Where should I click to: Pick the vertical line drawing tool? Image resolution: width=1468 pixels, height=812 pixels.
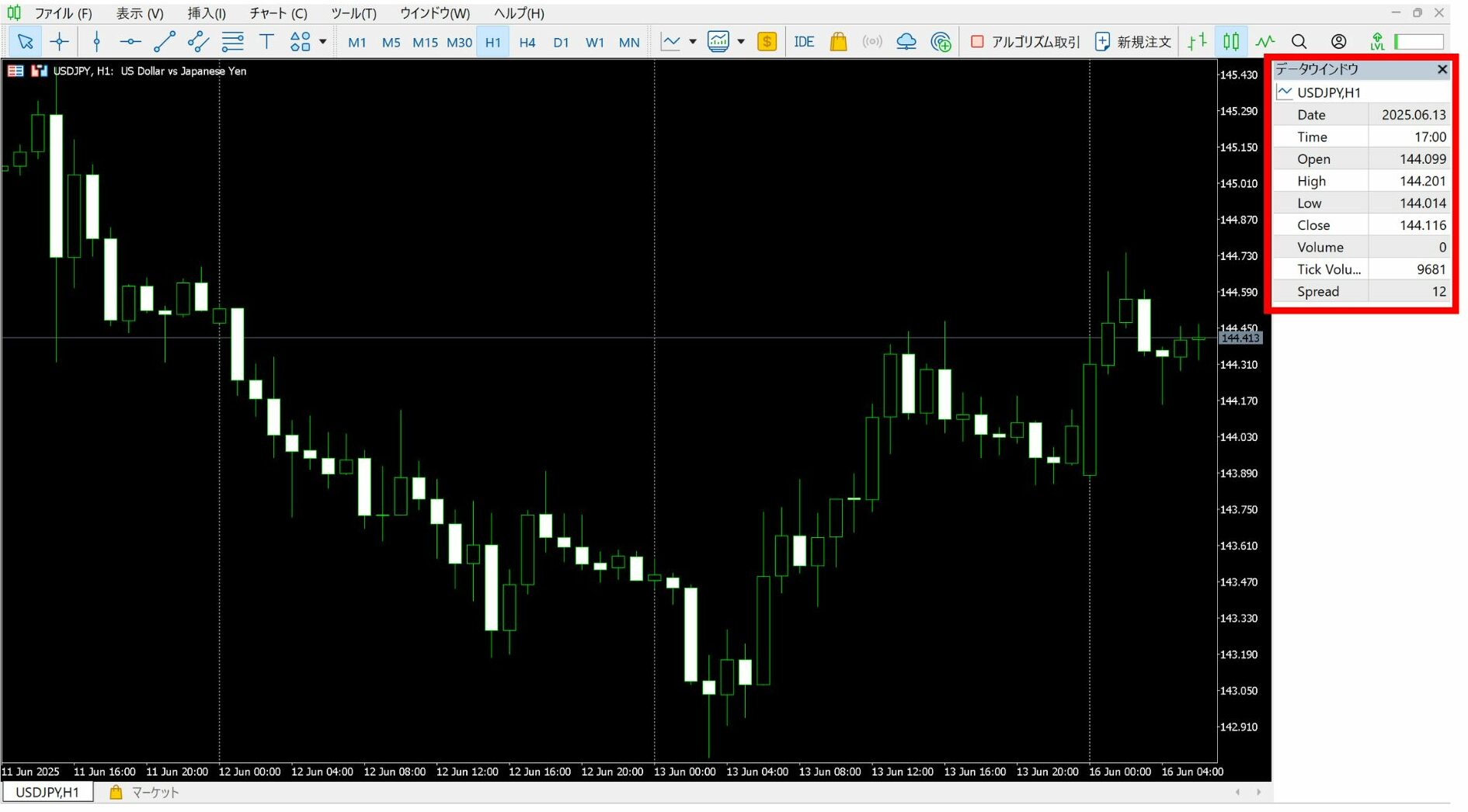tap(96, 42)
